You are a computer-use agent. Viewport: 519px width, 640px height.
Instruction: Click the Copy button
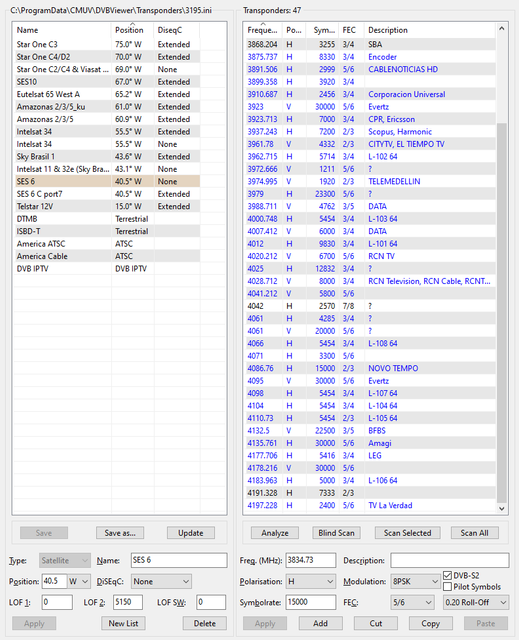click(x=430, y=623)
